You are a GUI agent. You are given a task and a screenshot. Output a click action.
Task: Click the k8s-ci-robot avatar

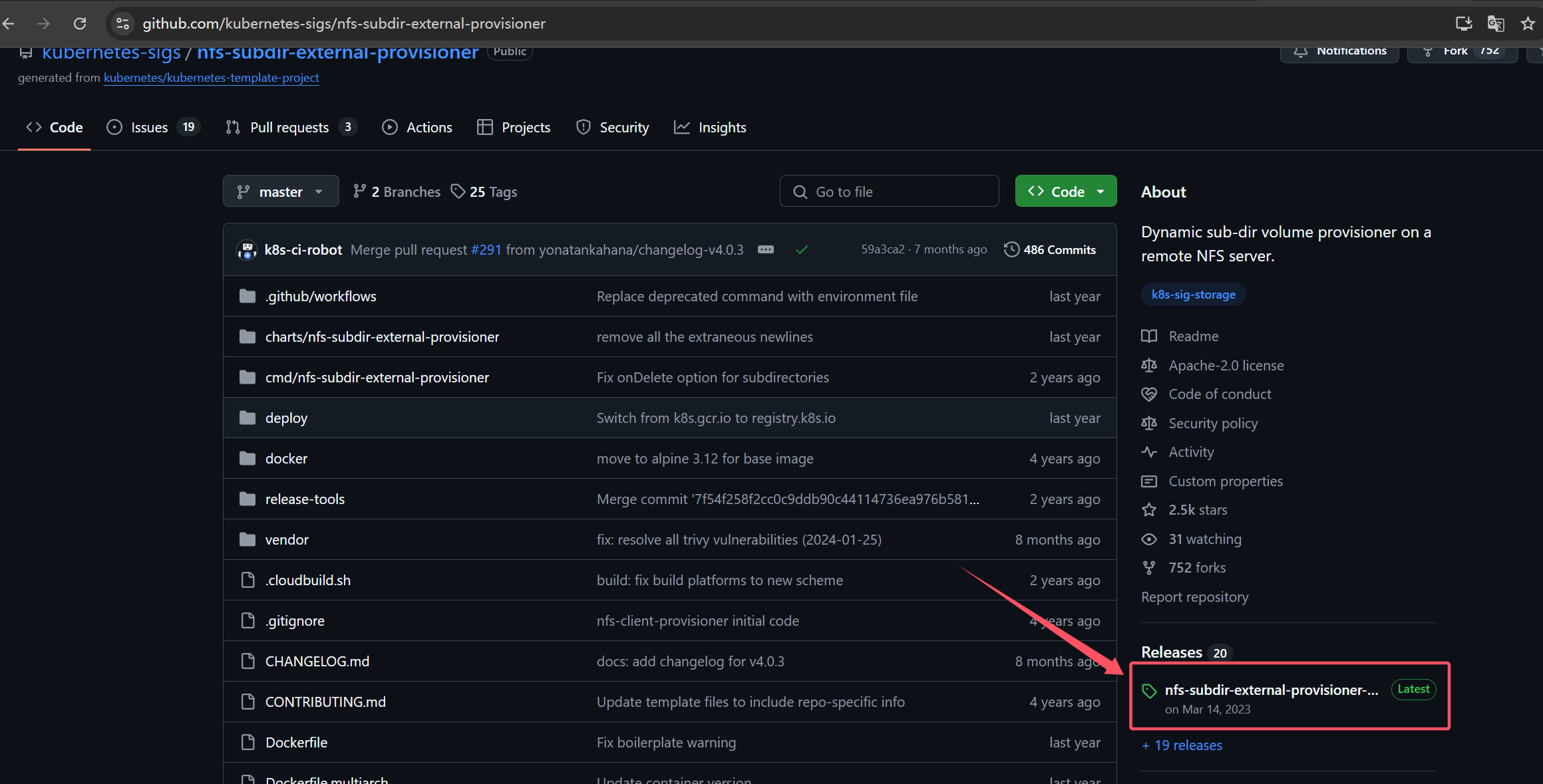click(x=247, y=250)
